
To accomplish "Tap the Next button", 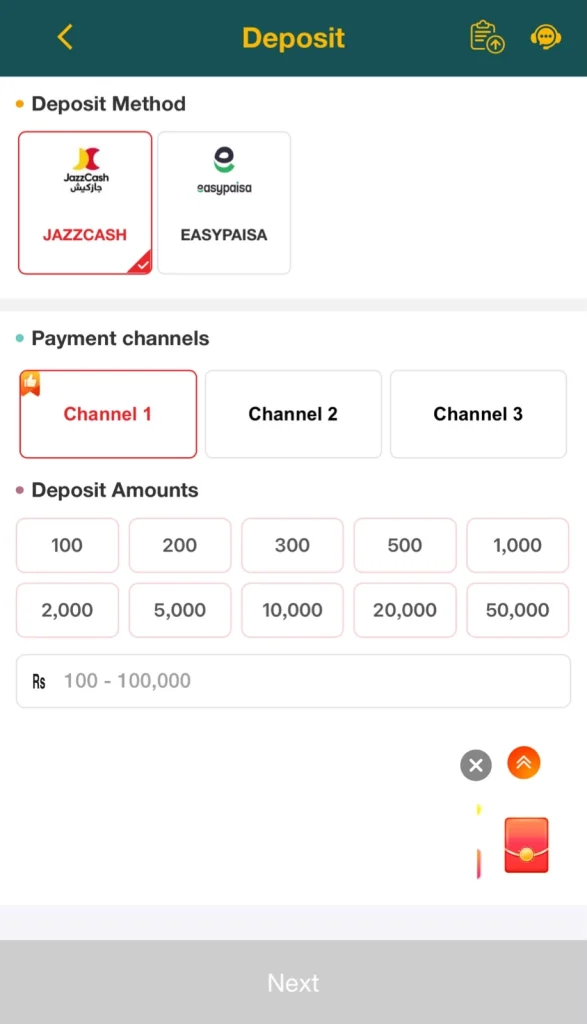I will [293, 982].
